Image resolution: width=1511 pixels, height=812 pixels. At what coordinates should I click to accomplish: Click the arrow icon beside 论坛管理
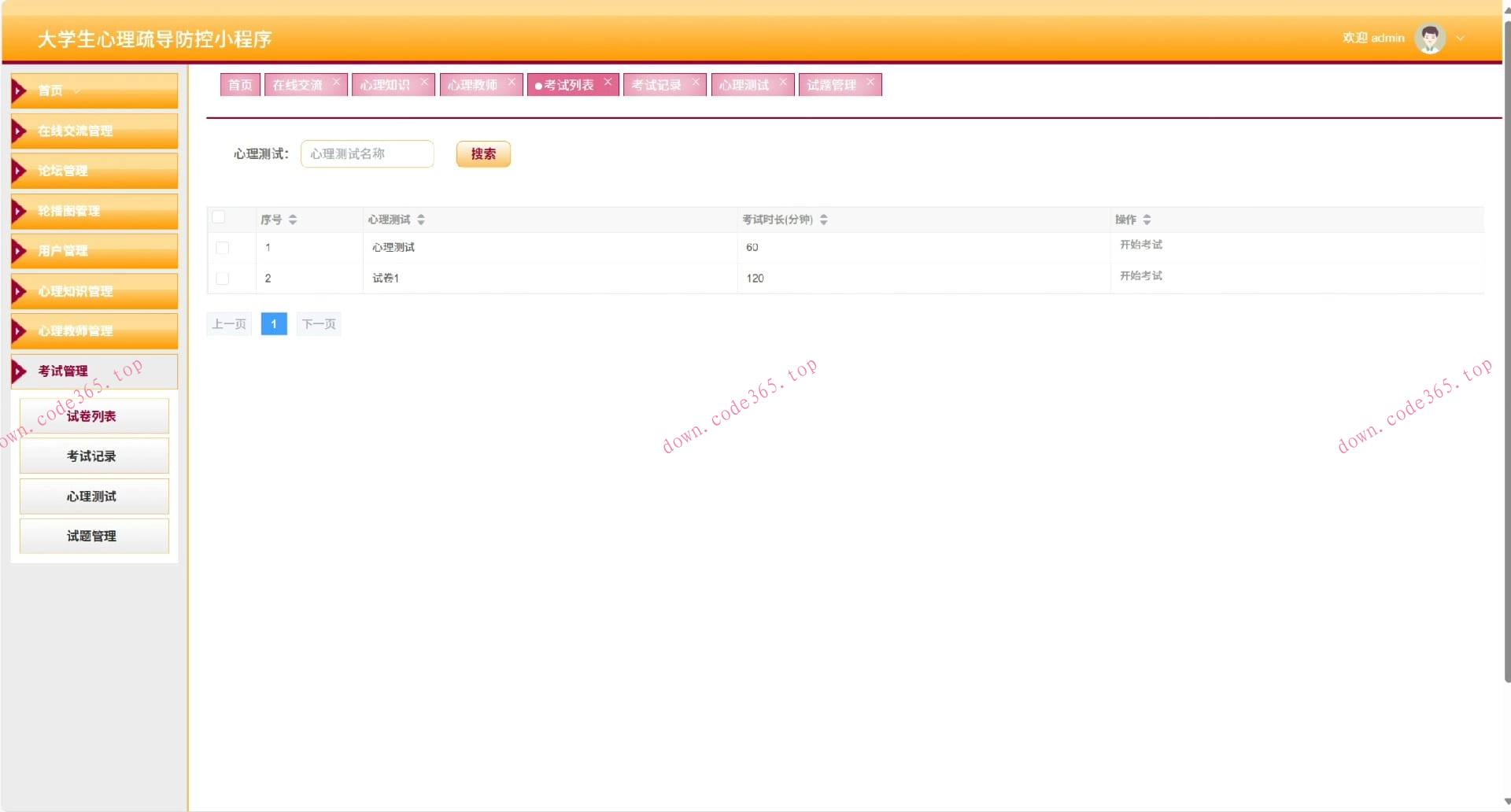[19, 171]
